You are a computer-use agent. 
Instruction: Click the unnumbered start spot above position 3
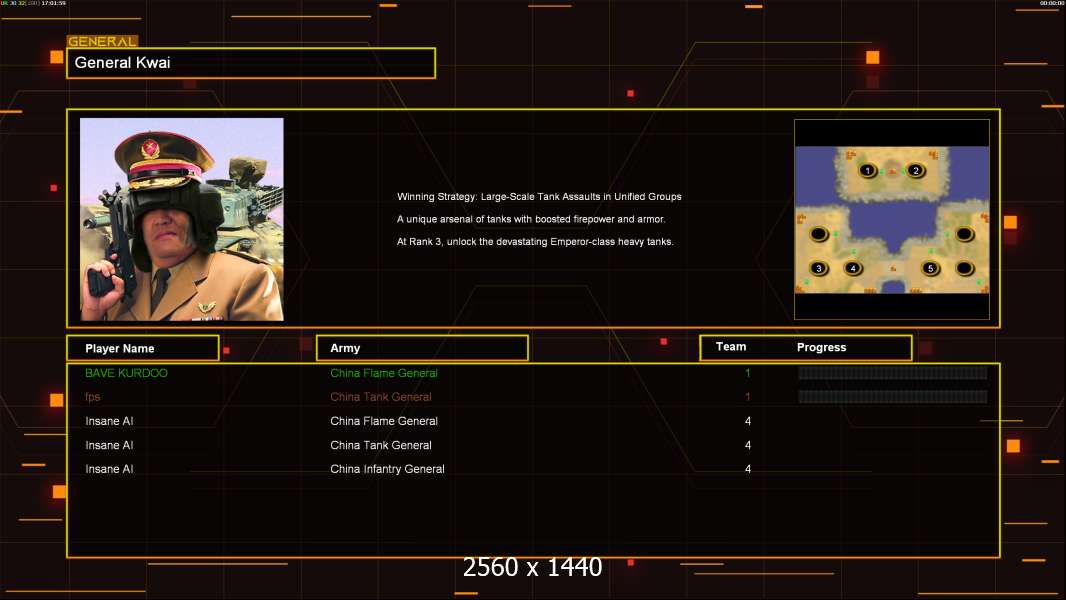[819, 234]
